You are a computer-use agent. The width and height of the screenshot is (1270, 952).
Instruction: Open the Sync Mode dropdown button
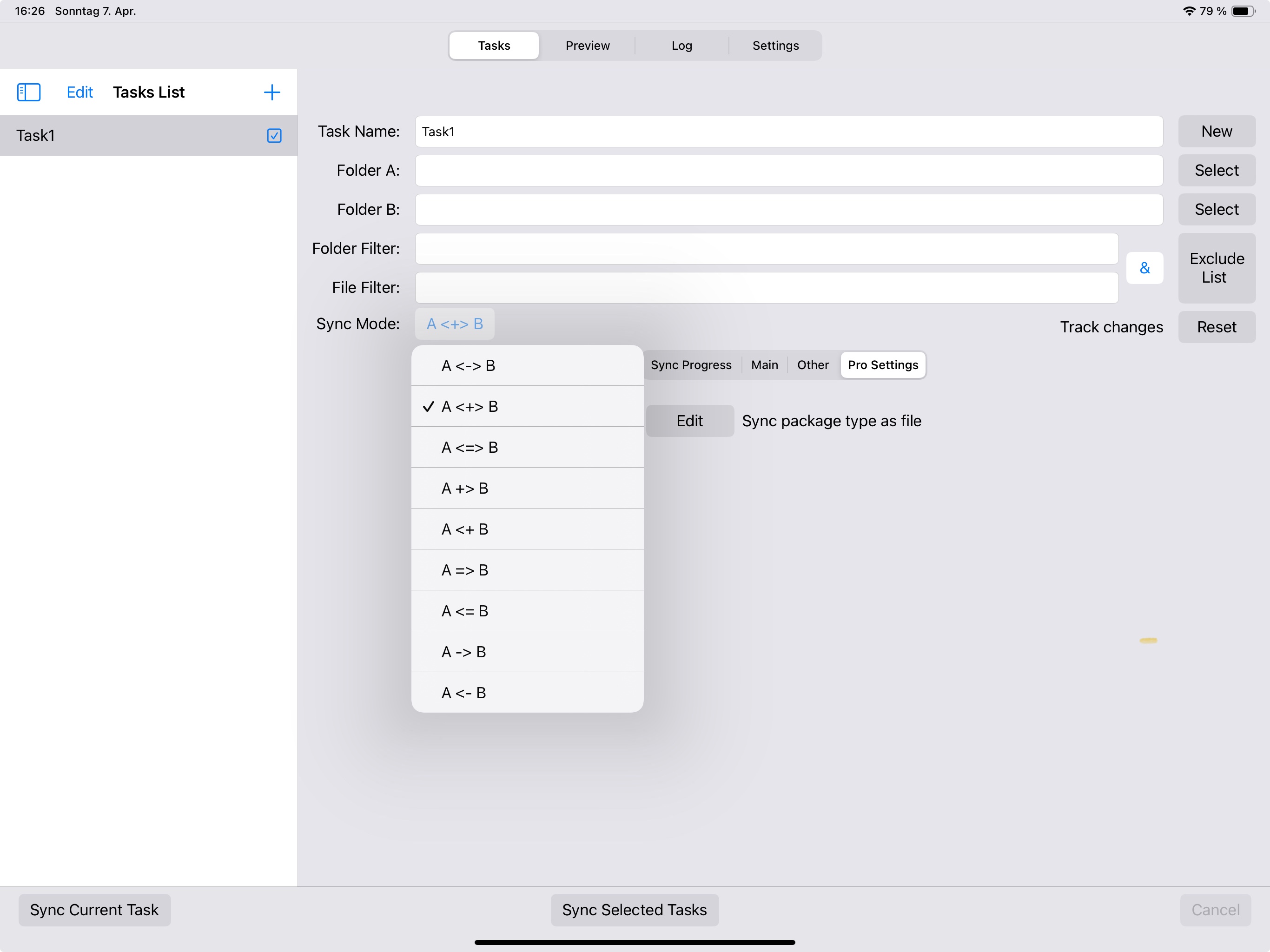tap(454, 324)
